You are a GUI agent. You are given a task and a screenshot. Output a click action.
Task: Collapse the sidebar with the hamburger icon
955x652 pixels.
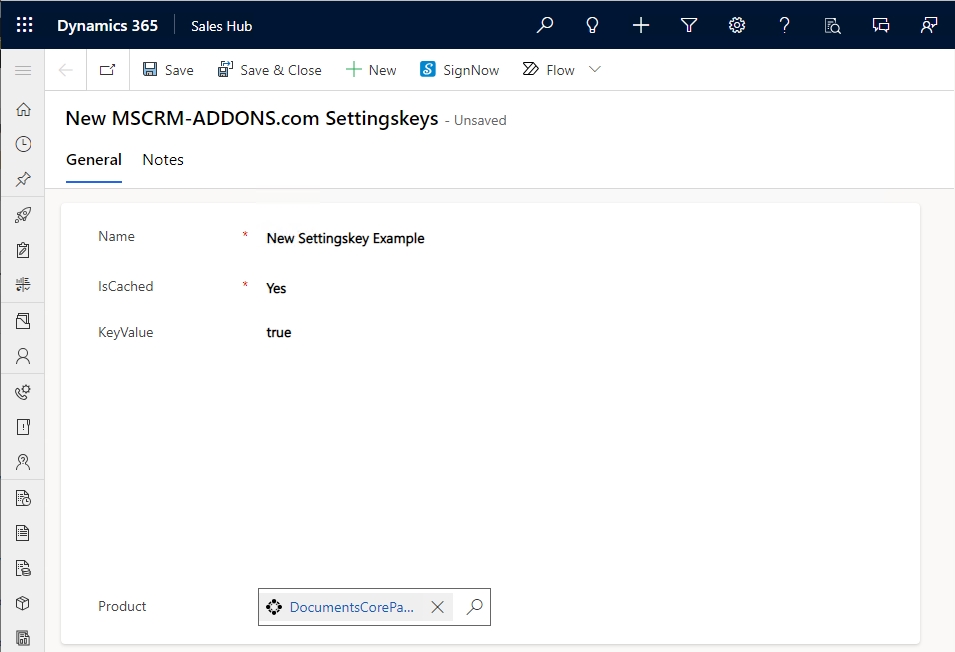tap(23, 70)
